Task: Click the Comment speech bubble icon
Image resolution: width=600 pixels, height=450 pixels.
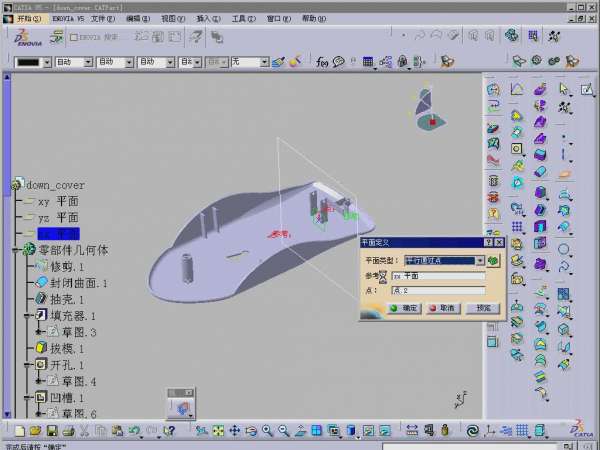Action: [339, 62]
